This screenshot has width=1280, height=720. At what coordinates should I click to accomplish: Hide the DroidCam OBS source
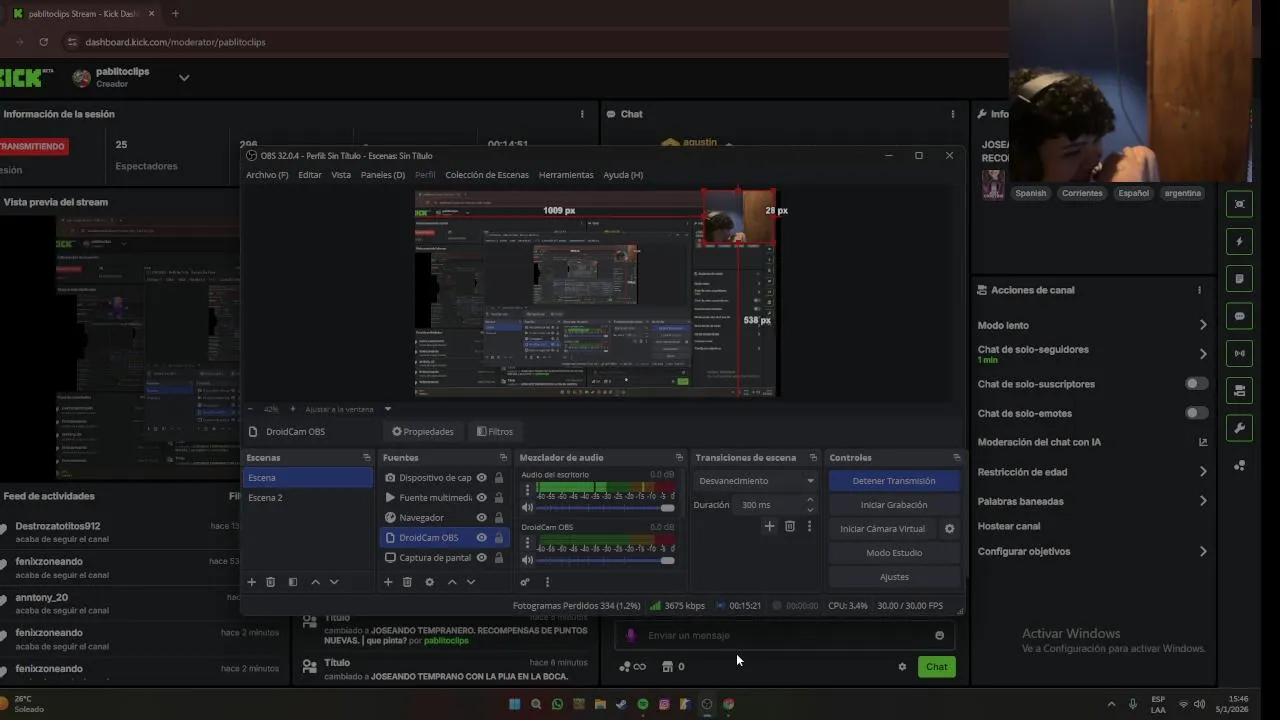482,538
